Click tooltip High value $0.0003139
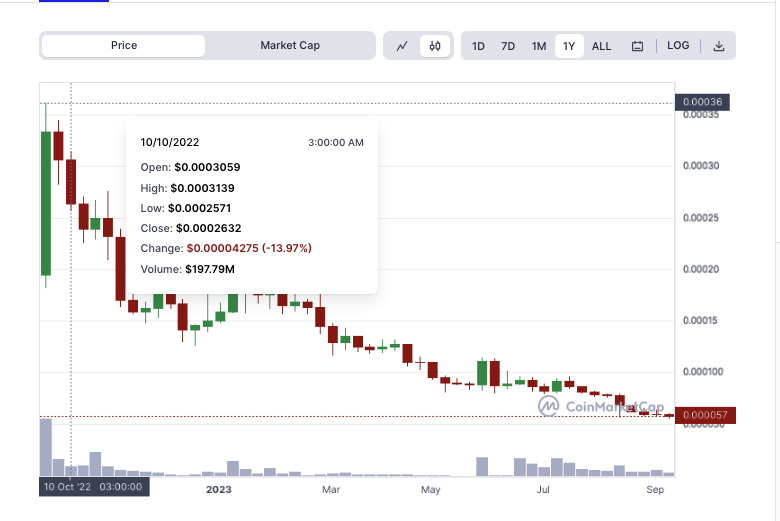Viewport: 780px width, 521px height. pos(202,188)
